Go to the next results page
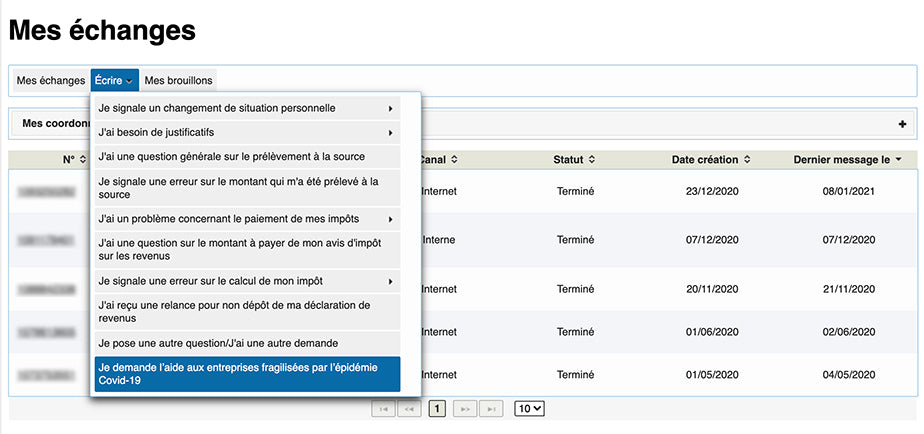This screenshot has width=924, height=434. (x=464, y=409)
